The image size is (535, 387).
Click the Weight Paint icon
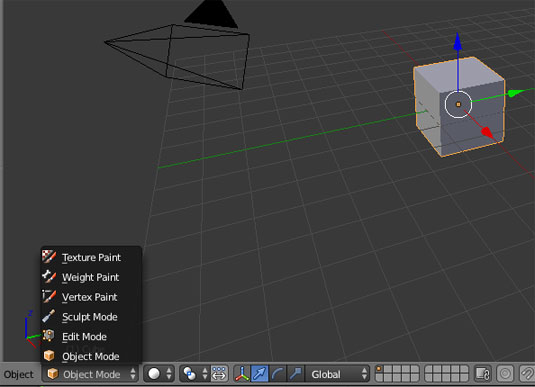49,276
